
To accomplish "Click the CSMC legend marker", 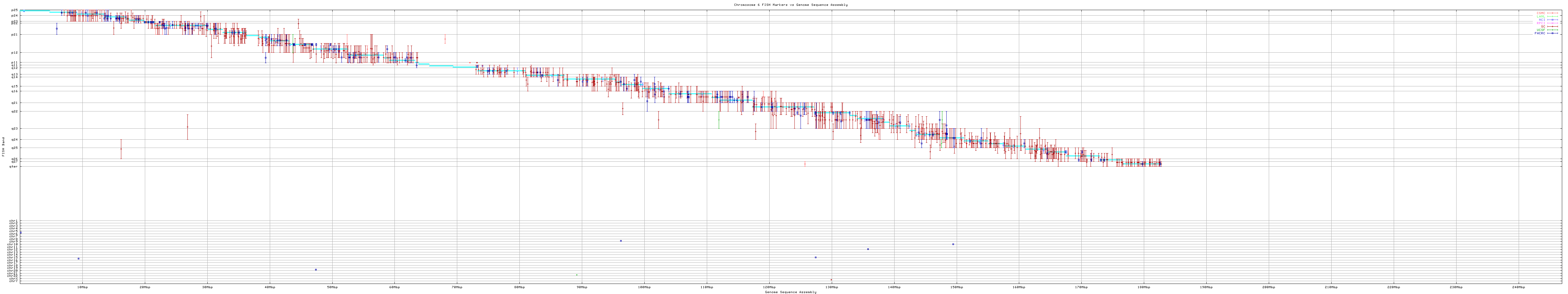I will click(x=1552, y=13).
